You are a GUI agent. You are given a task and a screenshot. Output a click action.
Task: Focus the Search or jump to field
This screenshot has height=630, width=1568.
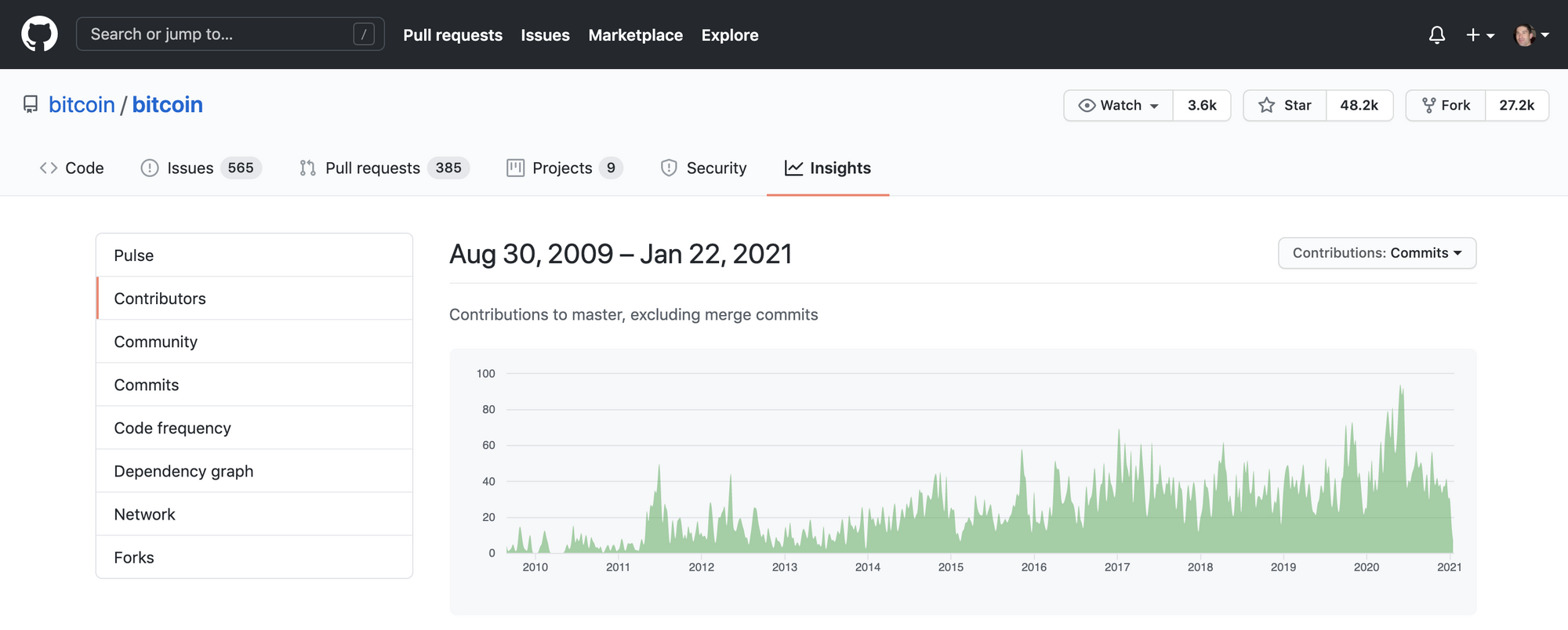[230, 34]
